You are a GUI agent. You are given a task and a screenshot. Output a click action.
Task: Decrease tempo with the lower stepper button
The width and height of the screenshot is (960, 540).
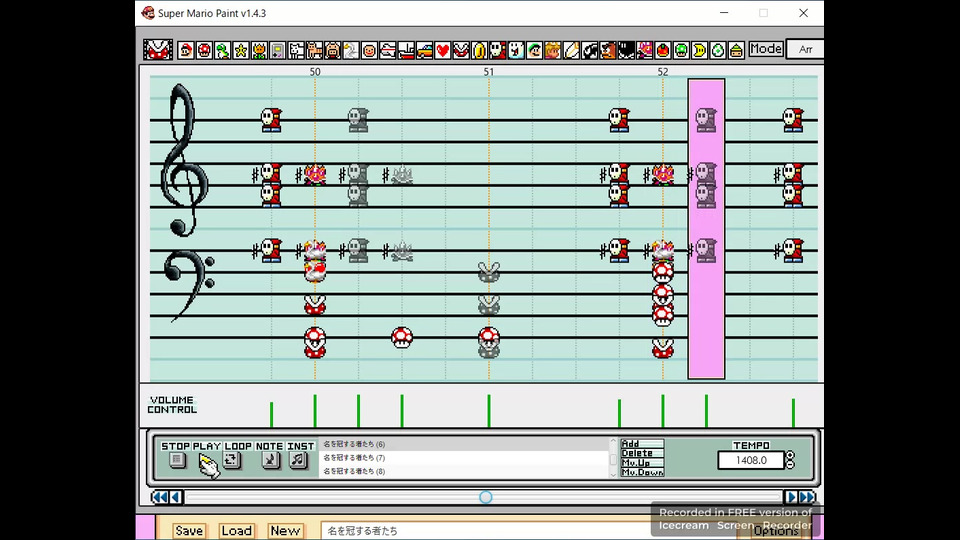pos(790,464)
